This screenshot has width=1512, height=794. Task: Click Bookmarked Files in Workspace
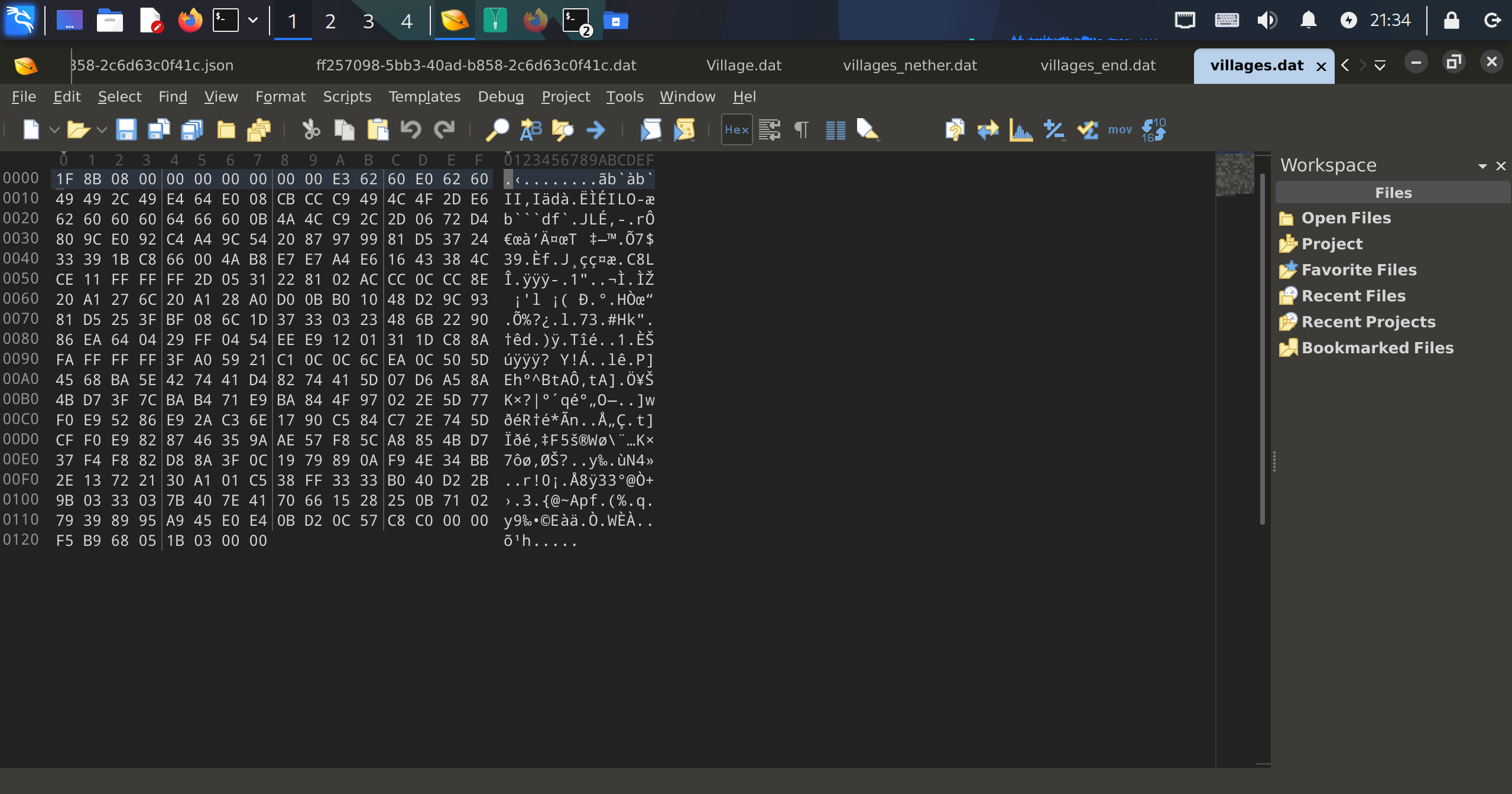(x=1377, y=347)
